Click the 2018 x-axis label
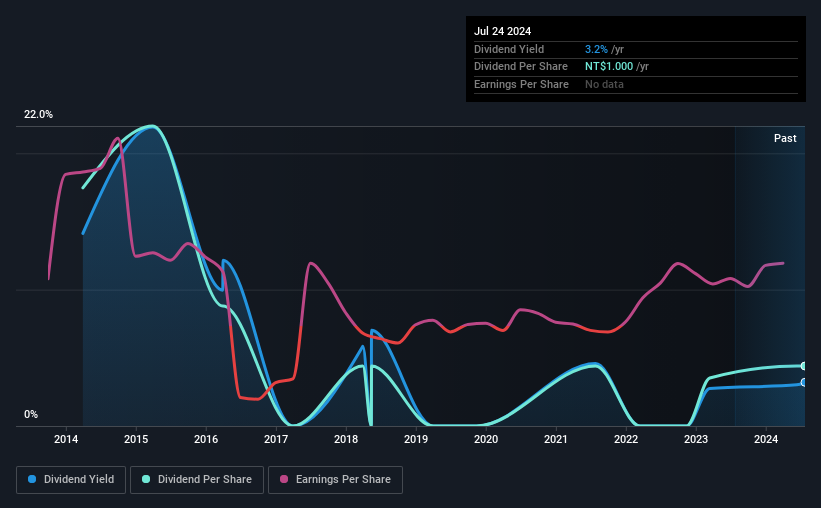 (346, 439)
